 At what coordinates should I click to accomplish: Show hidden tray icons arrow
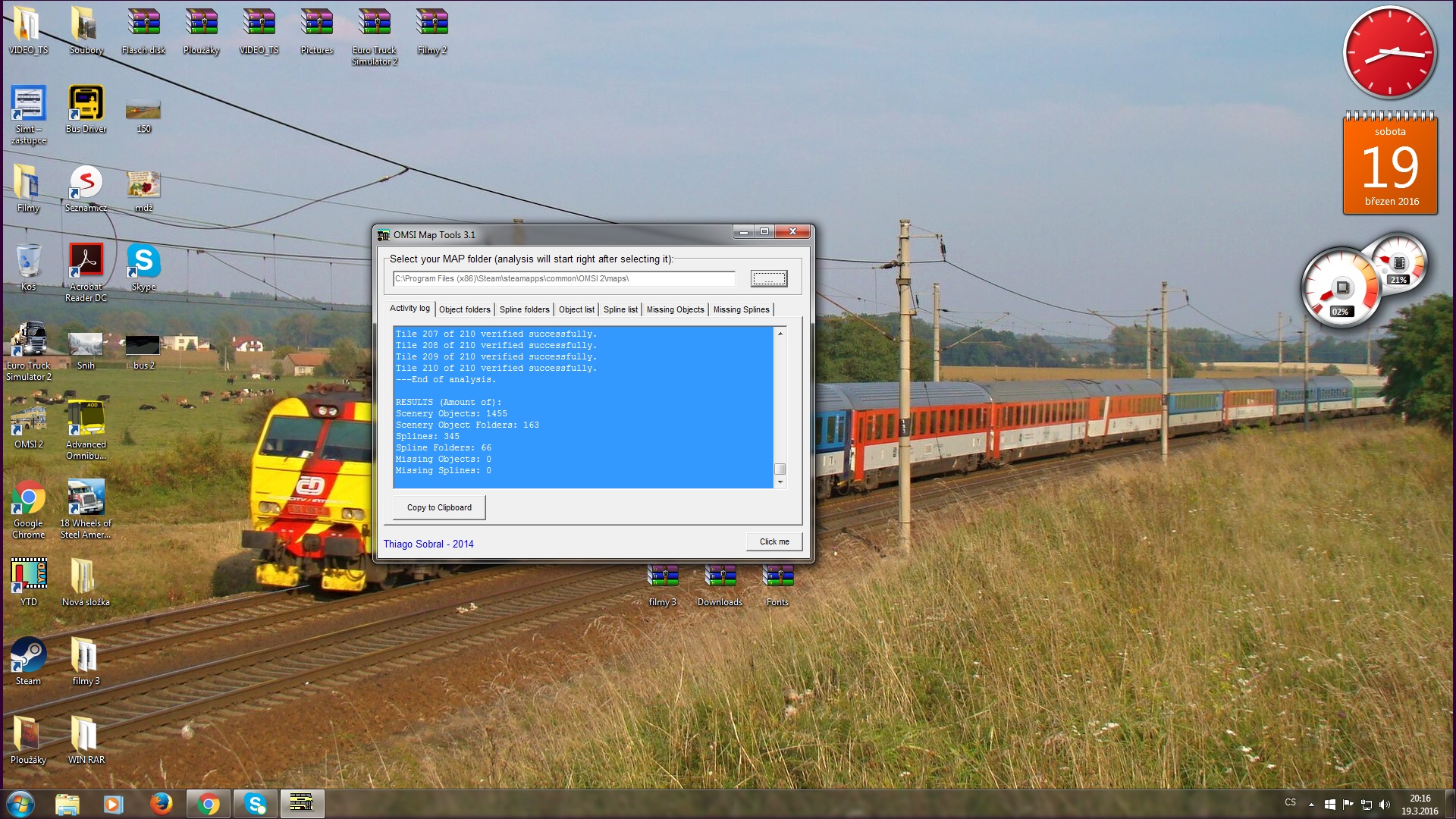[x=1311, y=805]
